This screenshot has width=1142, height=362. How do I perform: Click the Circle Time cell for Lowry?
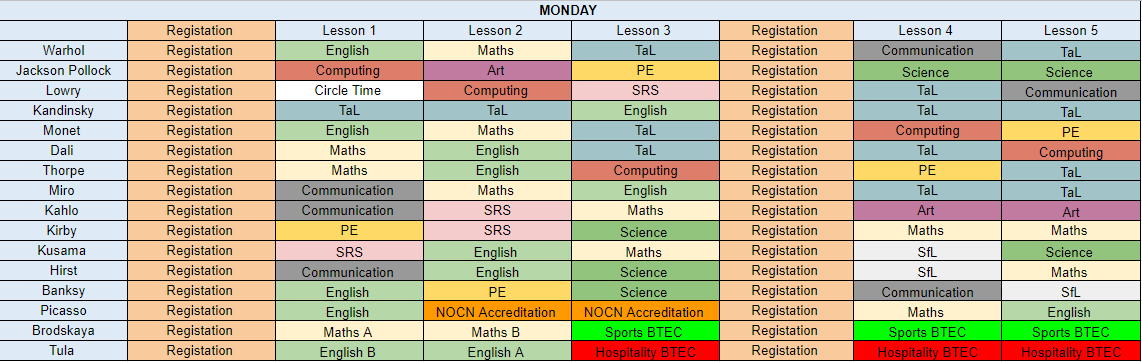(x=350, y=91)
